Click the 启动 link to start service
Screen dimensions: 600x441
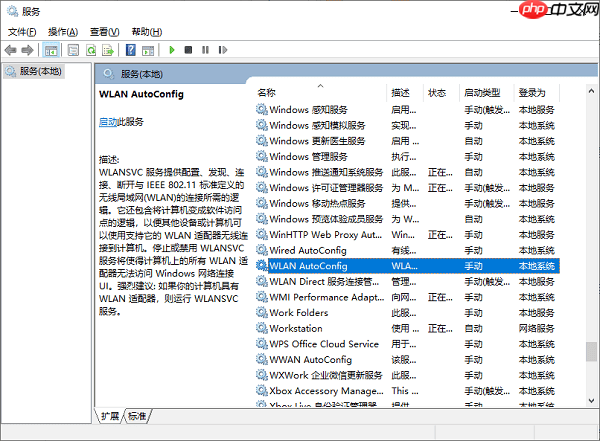pos(108,122)
